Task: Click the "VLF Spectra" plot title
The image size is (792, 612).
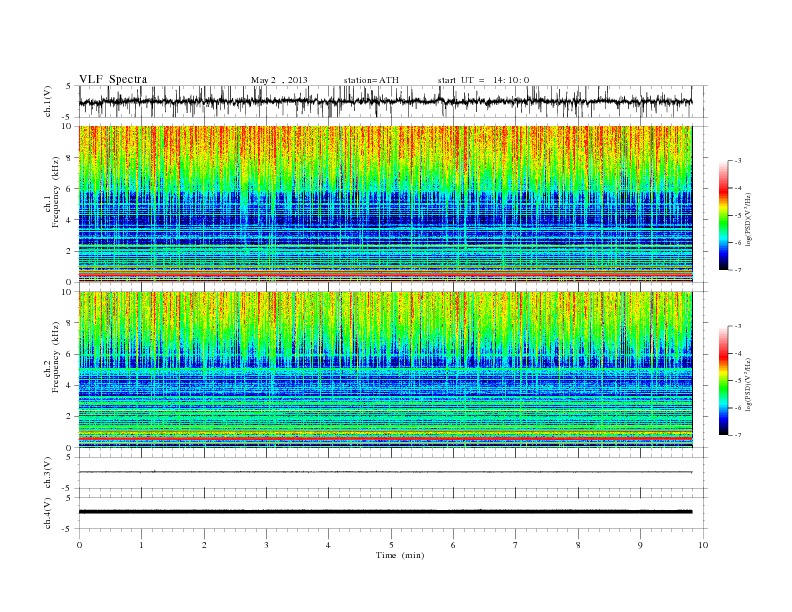Action: (x=113, y=79)
